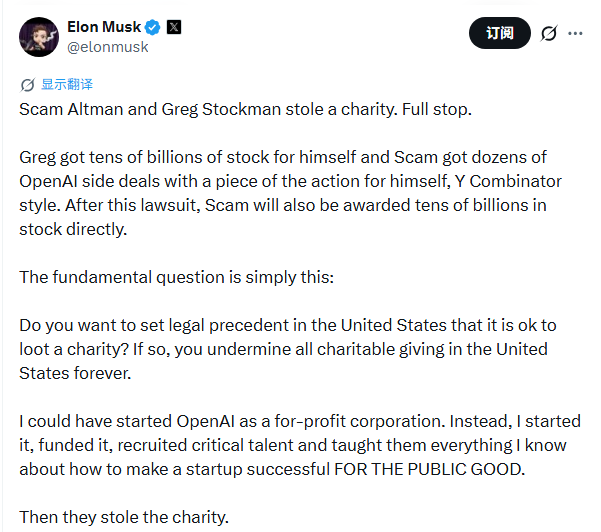Click the 显示翻译 show translation link
Screen dimensions: 601x532
point(67,85)
